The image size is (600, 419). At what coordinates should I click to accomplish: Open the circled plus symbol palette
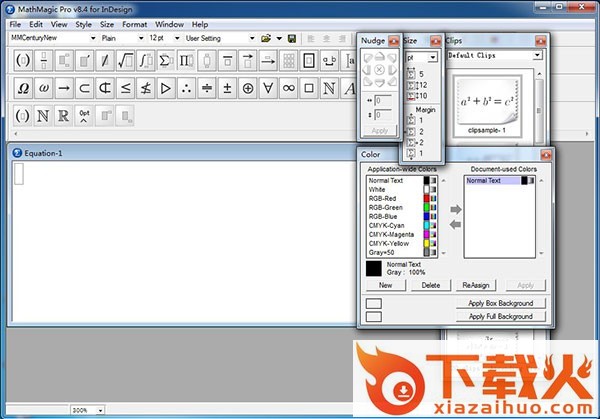click(x=248, y=88)
